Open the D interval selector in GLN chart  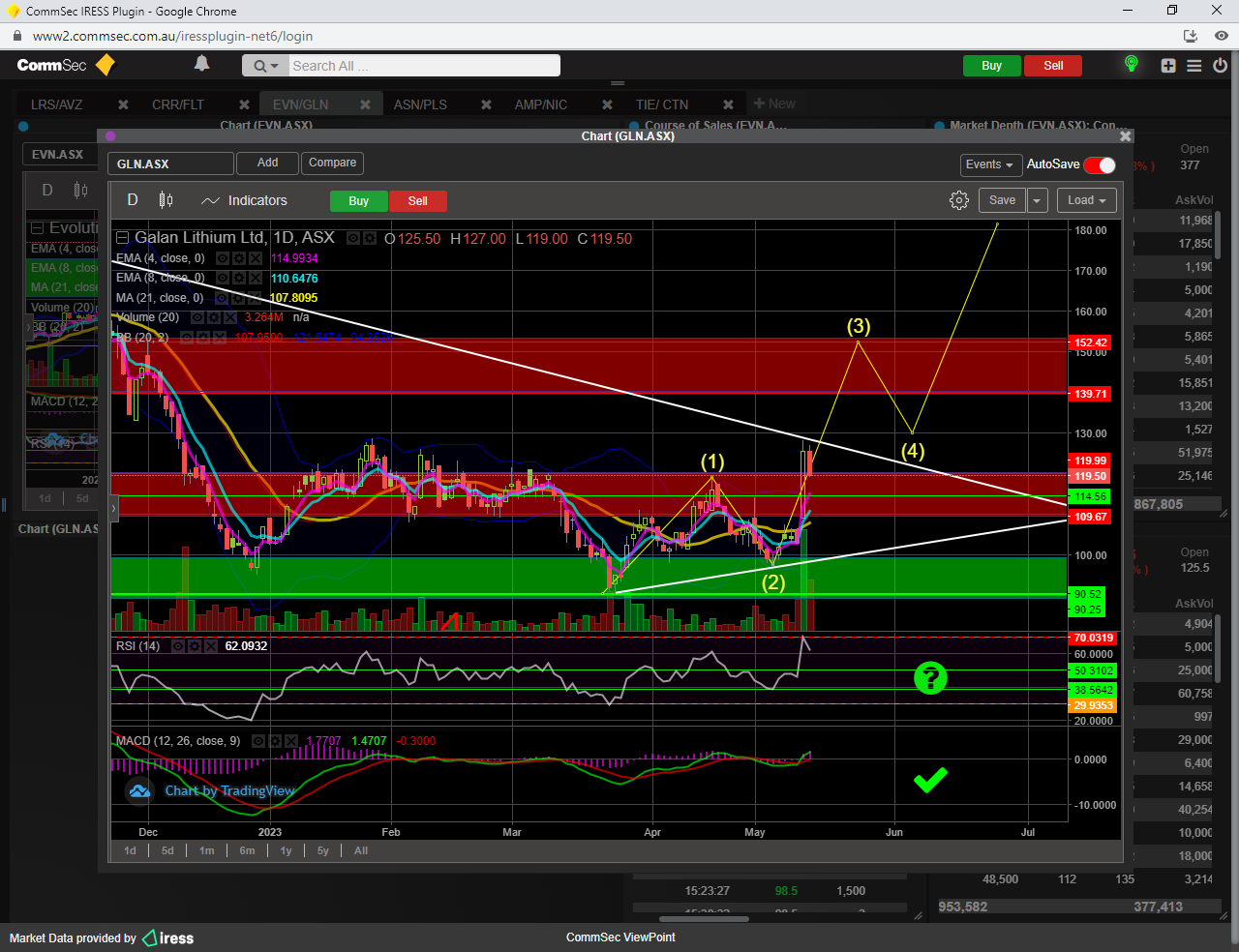tap(133, 200)
